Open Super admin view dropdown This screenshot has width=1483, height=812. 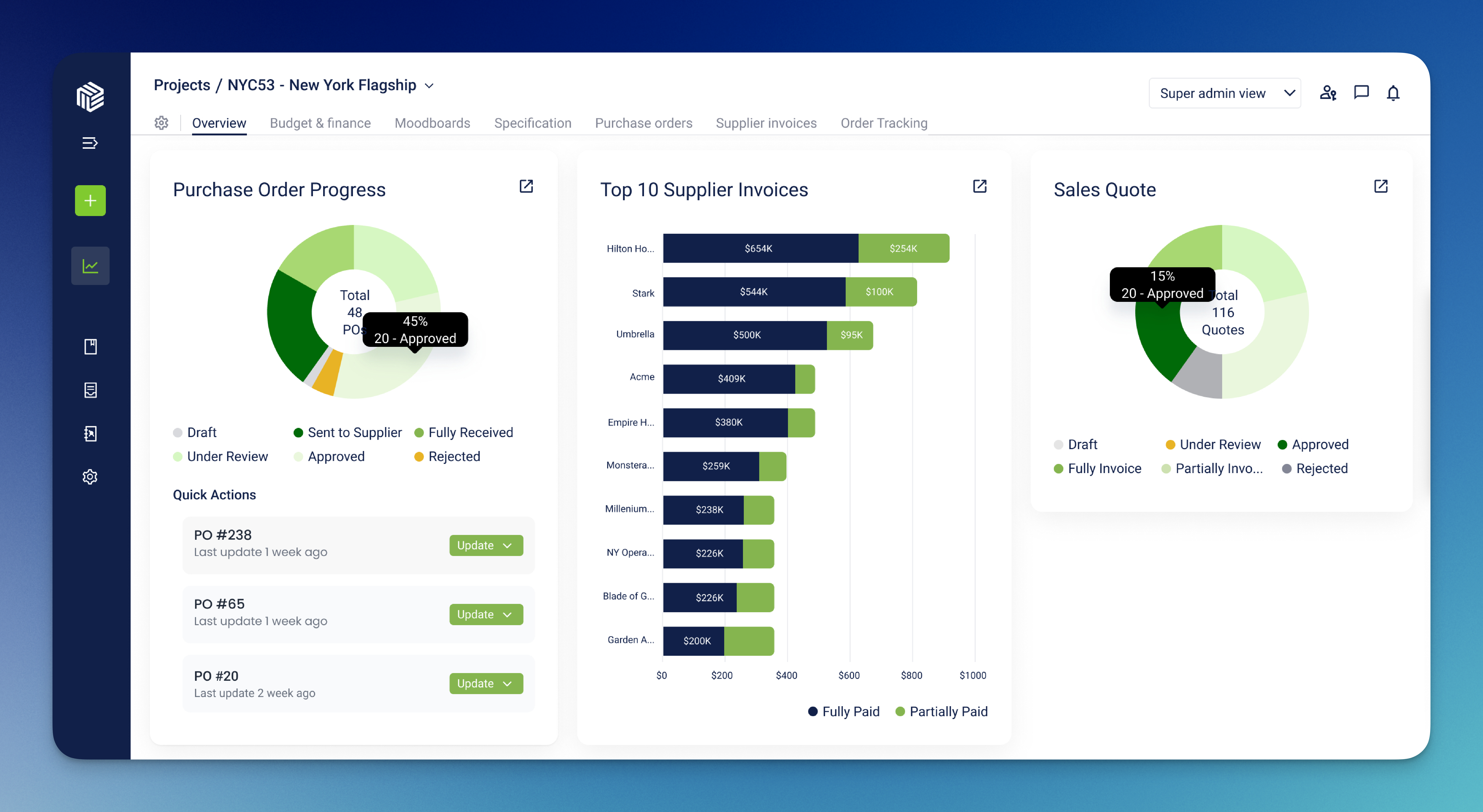pyautogui.click(x=1225, y=93)
